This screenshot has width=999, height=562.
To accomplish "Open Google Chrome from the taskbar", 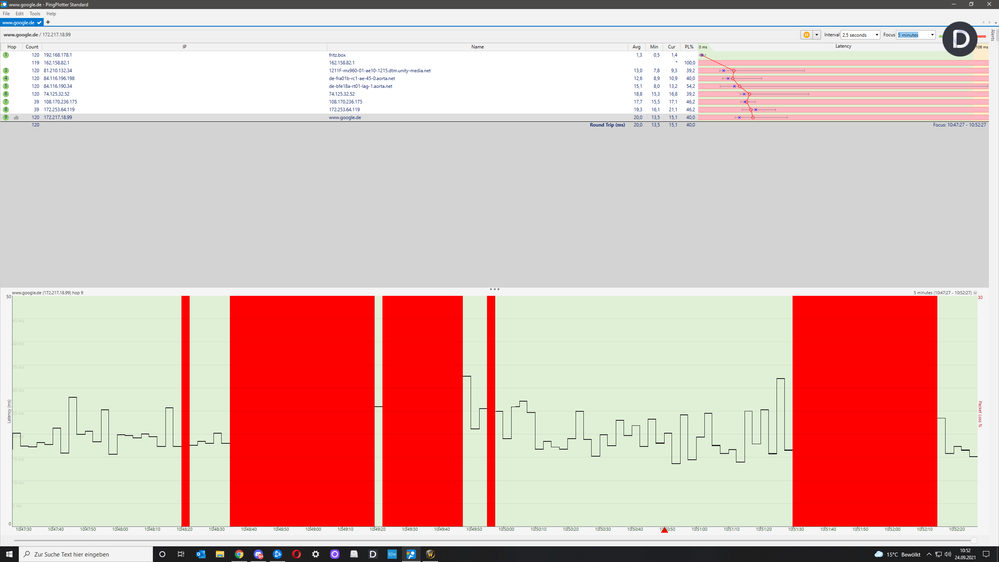I will tap(239, 554).
